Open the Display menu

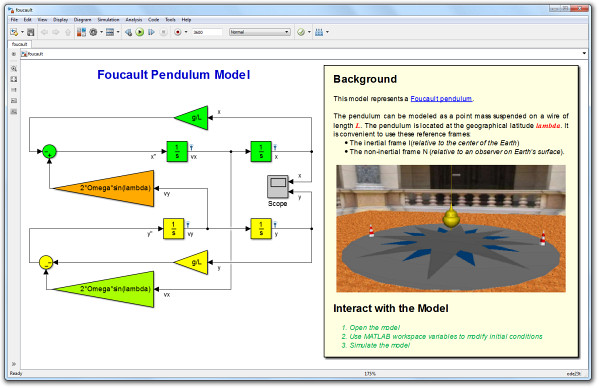tap(60, 20)
